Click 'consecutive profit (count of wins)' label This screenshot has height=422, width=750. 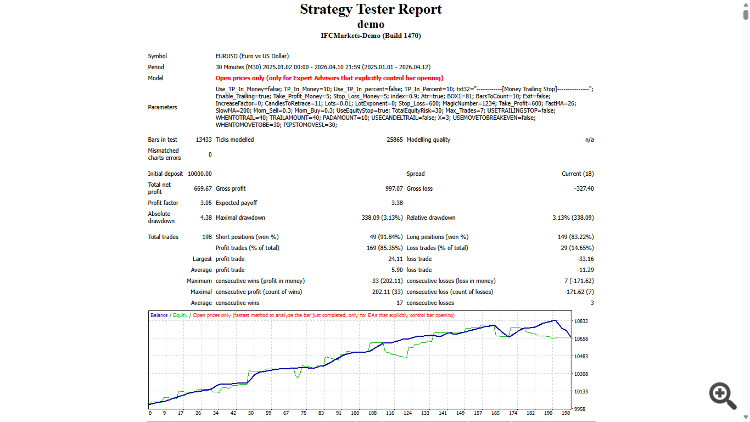click(x=259, y=292)
